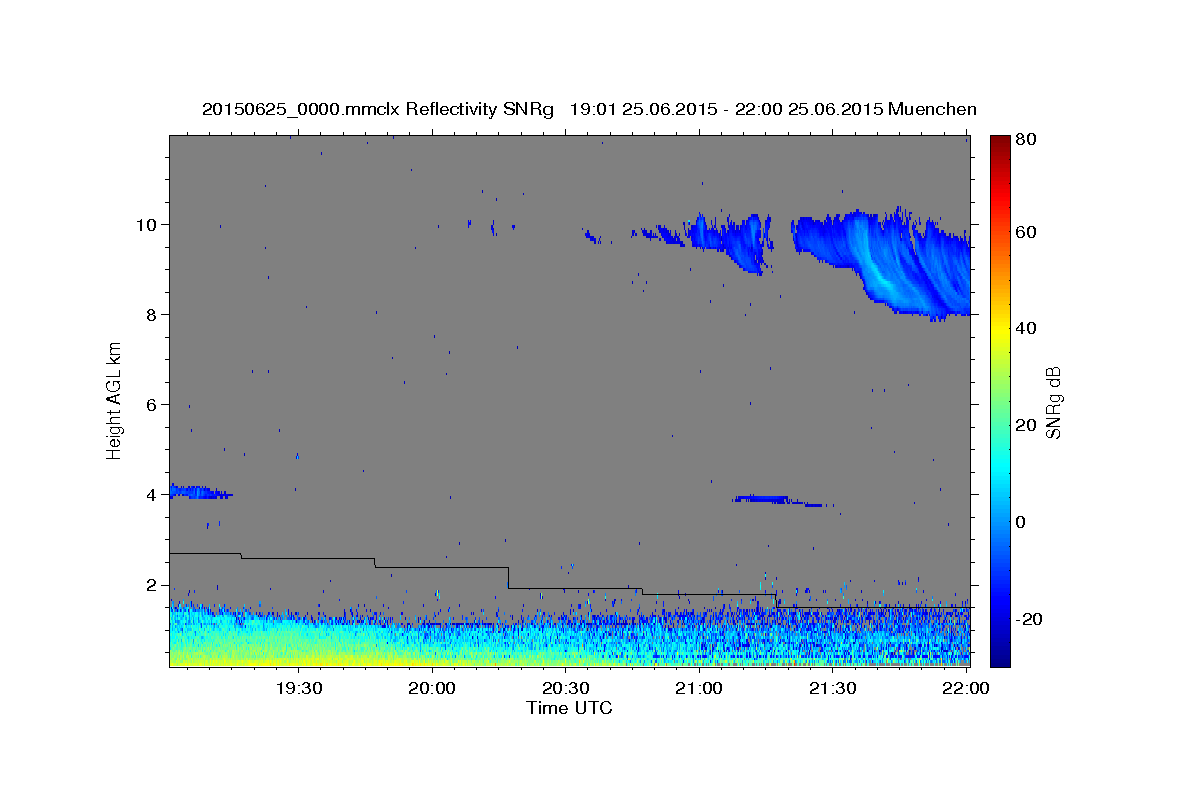This screenshot has height=800, width=1200.
Task: Click the yellow band of the colorbar
Action: (1000, 329)
